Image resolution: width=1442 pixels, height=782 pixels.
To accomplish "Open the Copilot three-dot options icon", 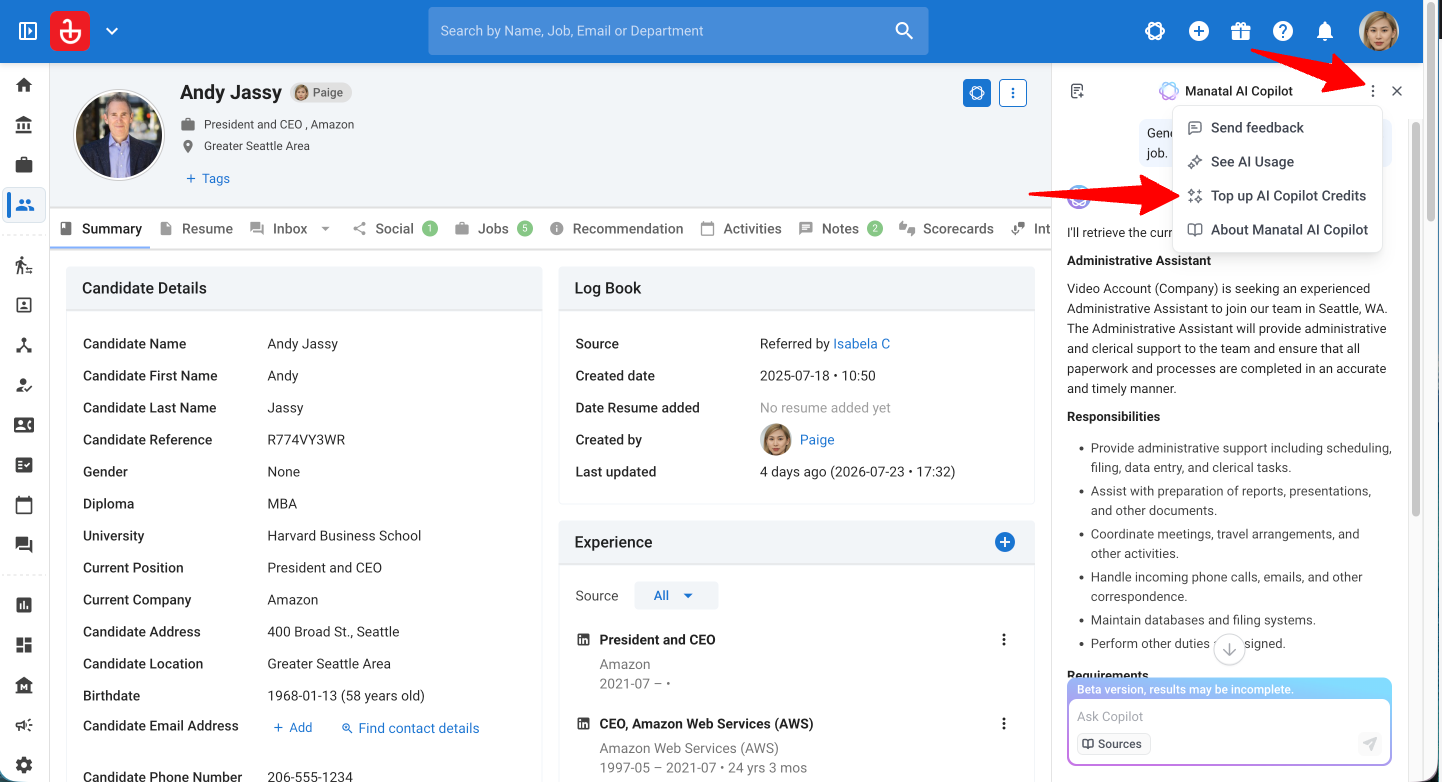I will coord(1373,91).
